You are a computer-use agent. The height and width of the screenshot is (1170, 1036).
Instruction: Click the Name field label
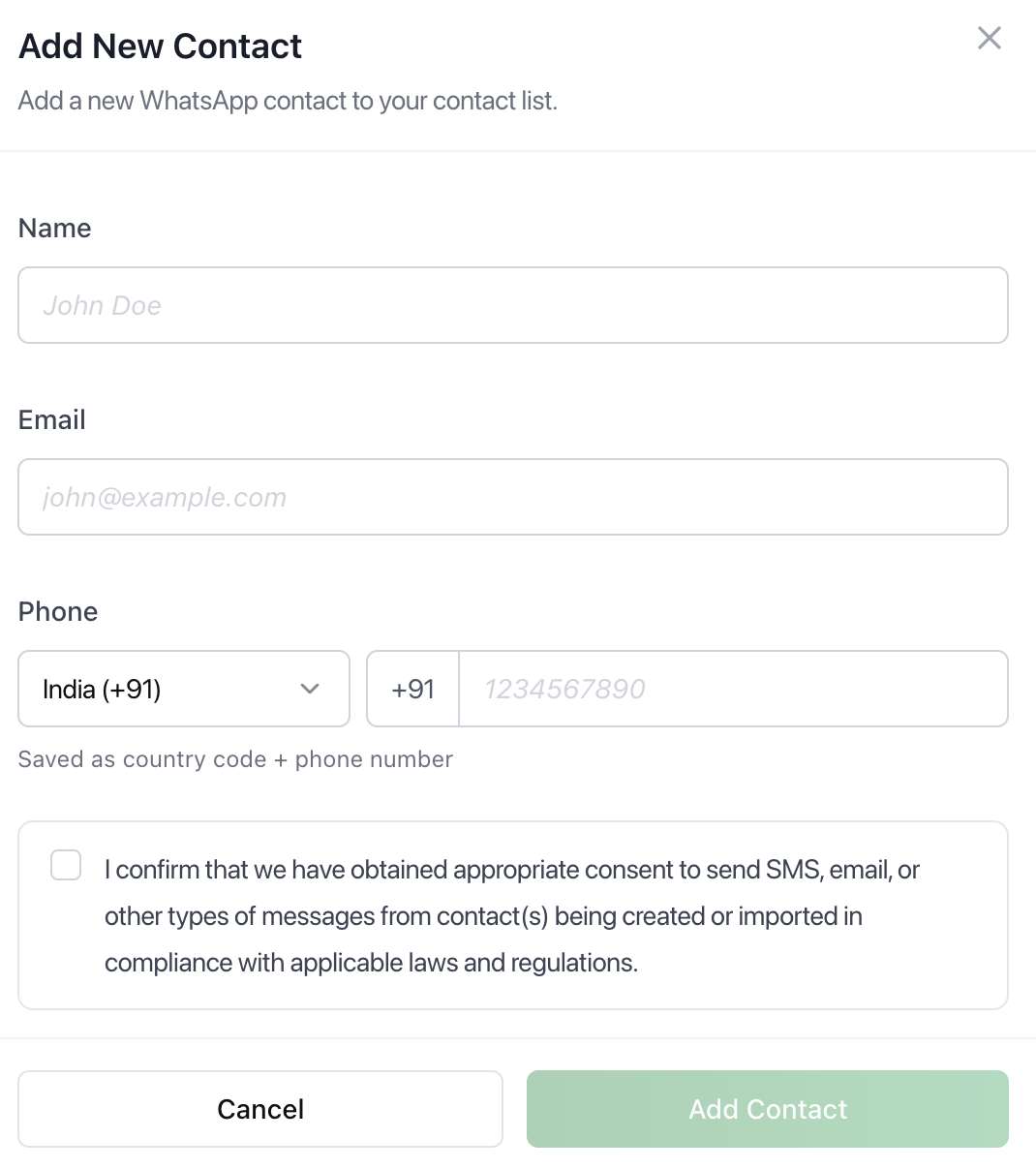[x=55, y=228]
